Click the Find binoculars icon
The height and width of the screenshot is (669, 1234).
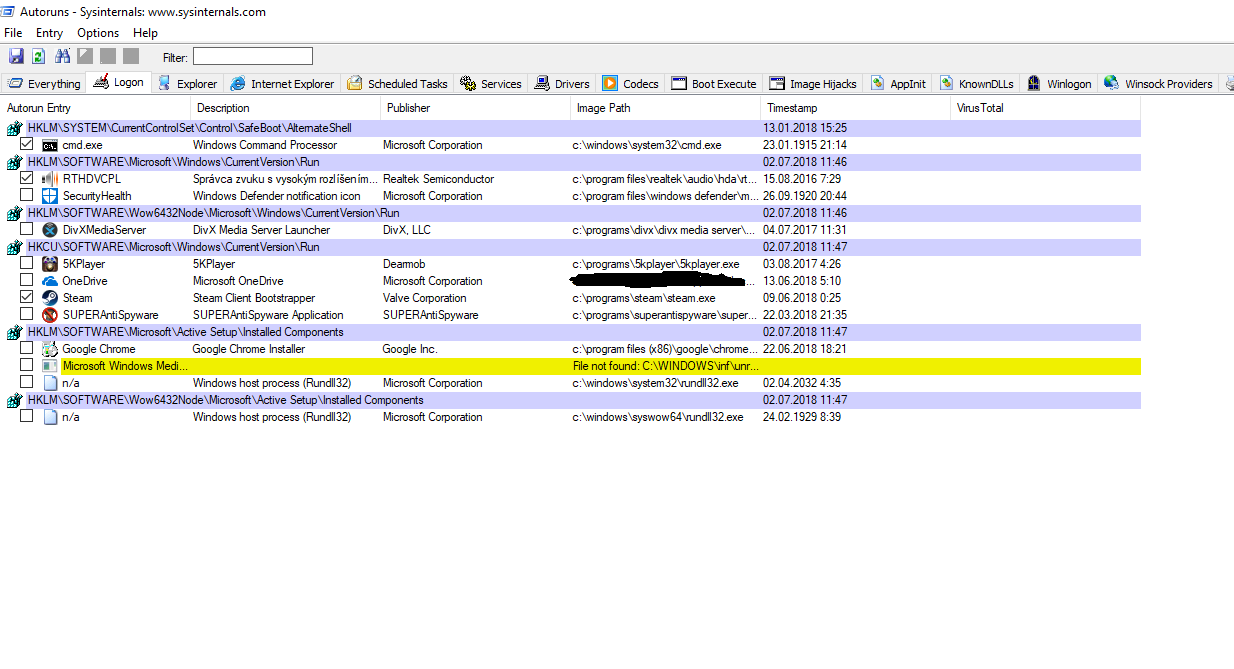click(62, 57)
